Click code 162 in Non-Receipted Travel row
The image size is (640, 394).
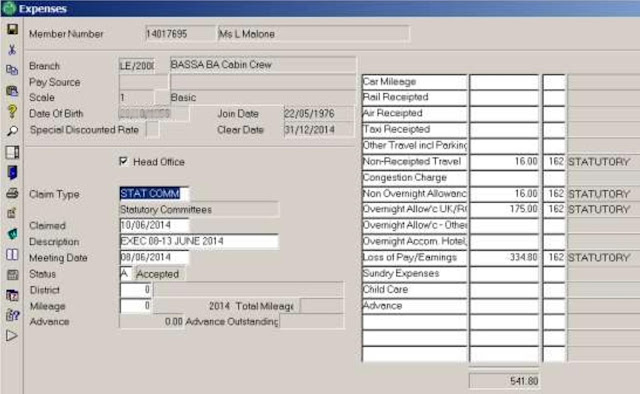point(554,162)
